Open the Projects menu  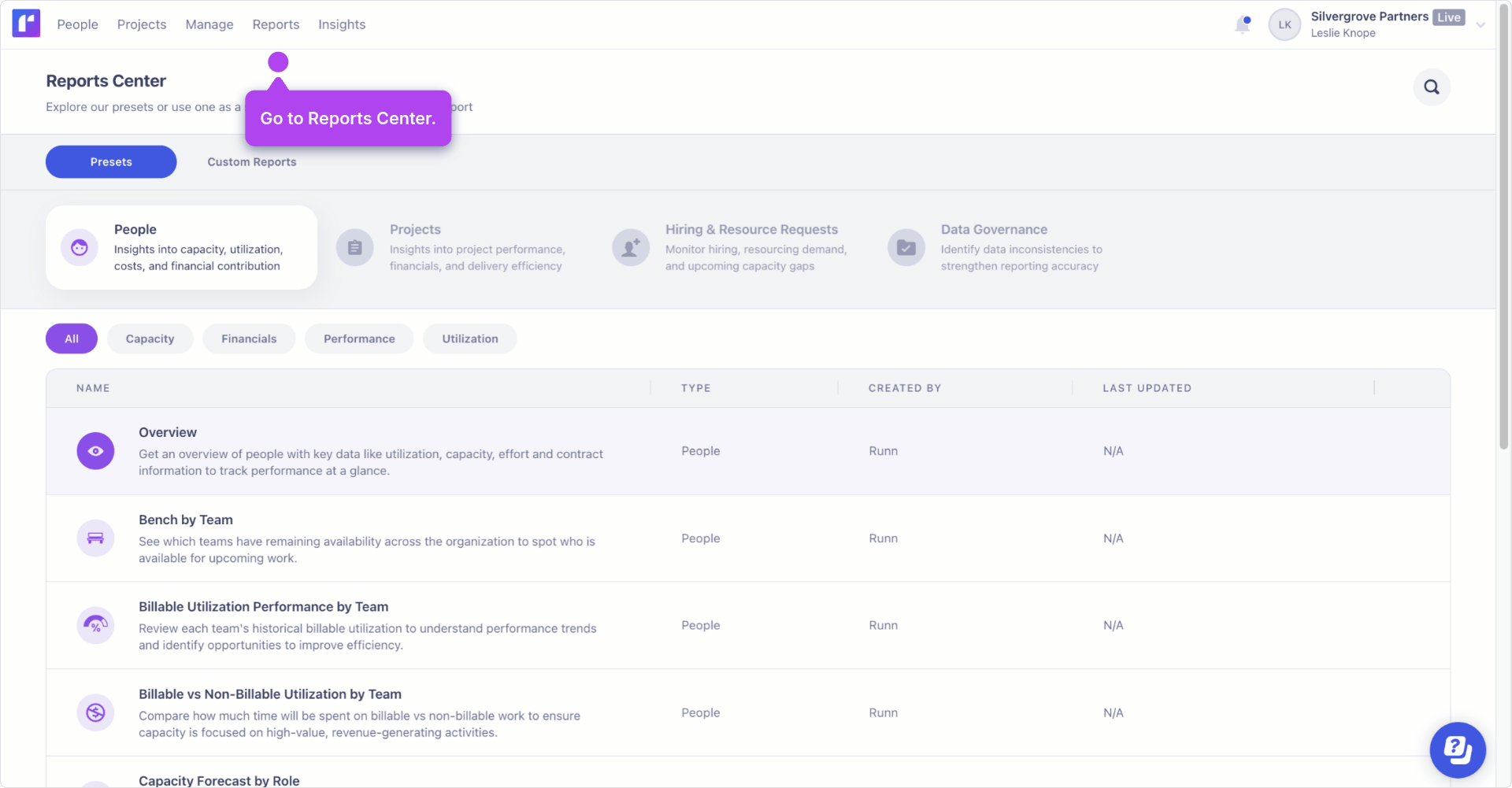click(x=142, y=24)
